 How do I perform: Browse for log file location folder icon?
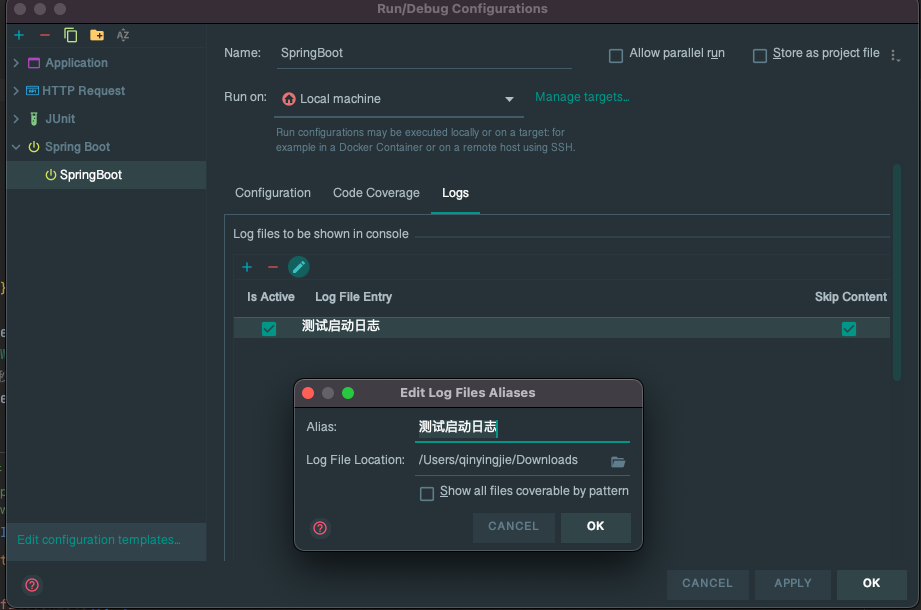618,461
